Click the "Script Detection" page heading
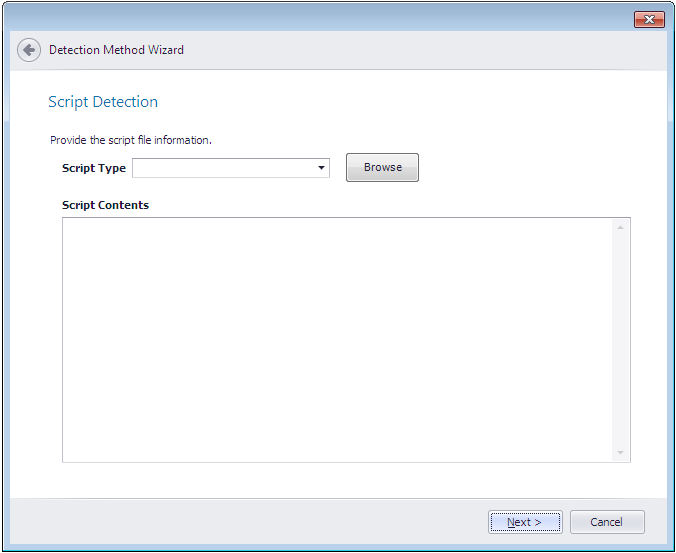 (103, 102)
